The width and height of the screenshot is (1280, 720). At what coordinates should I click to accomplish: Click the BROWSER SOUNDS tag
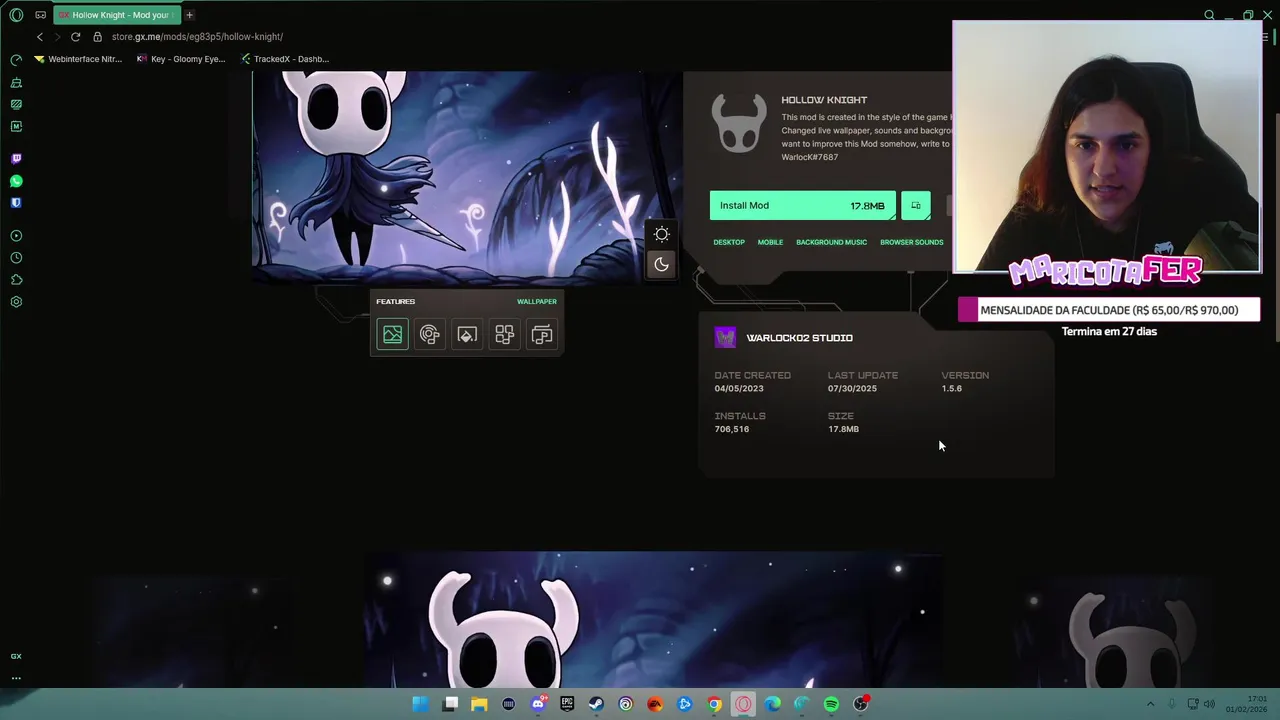click(911, 242)
